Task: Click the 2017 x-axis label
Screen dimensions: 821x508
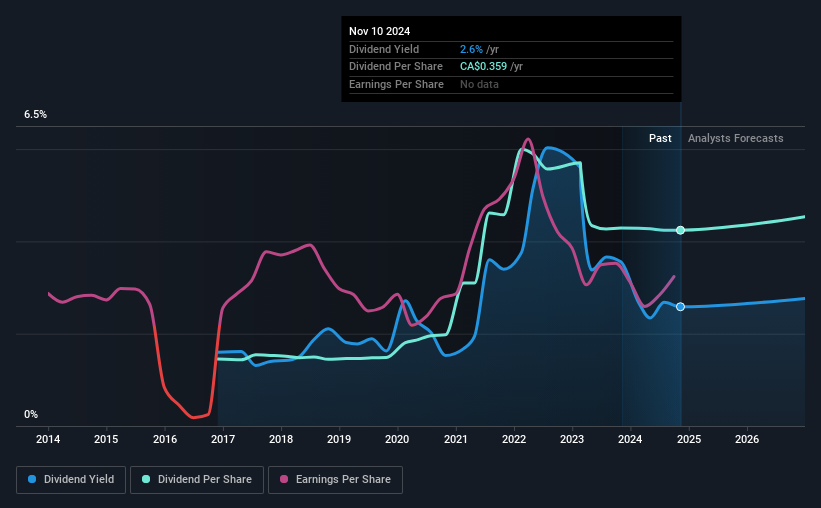Action: (x=223, y=439)
